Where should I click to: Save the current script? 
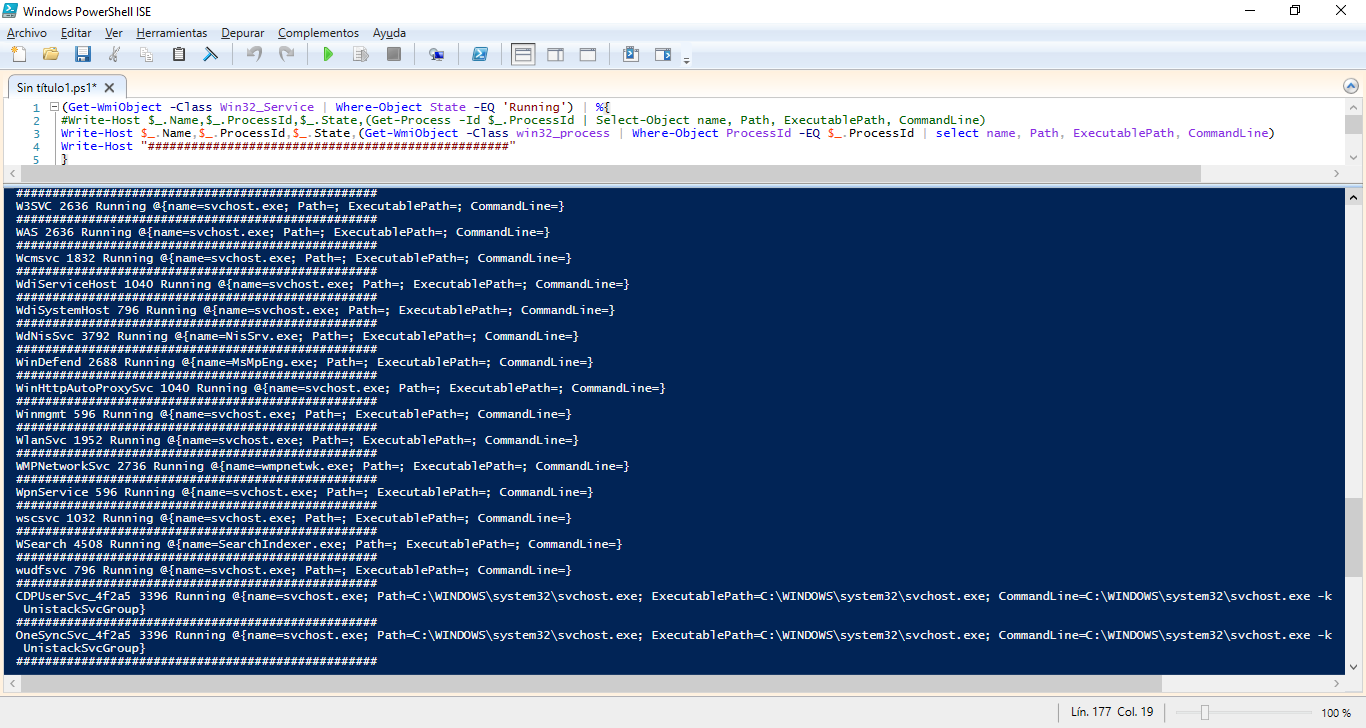click(83, 54)
